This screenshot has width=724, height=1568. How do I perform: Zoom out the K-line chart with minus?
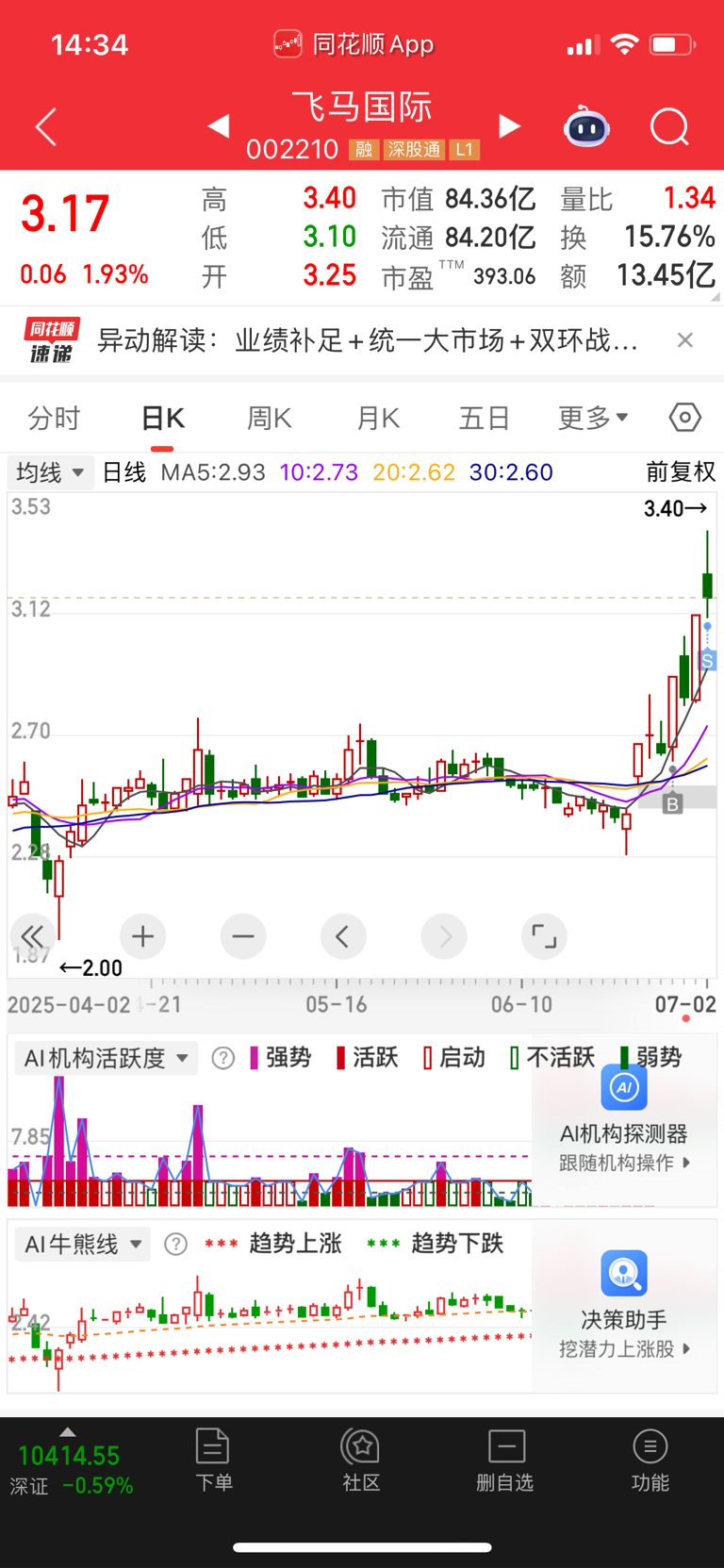[x=243, y=936]
